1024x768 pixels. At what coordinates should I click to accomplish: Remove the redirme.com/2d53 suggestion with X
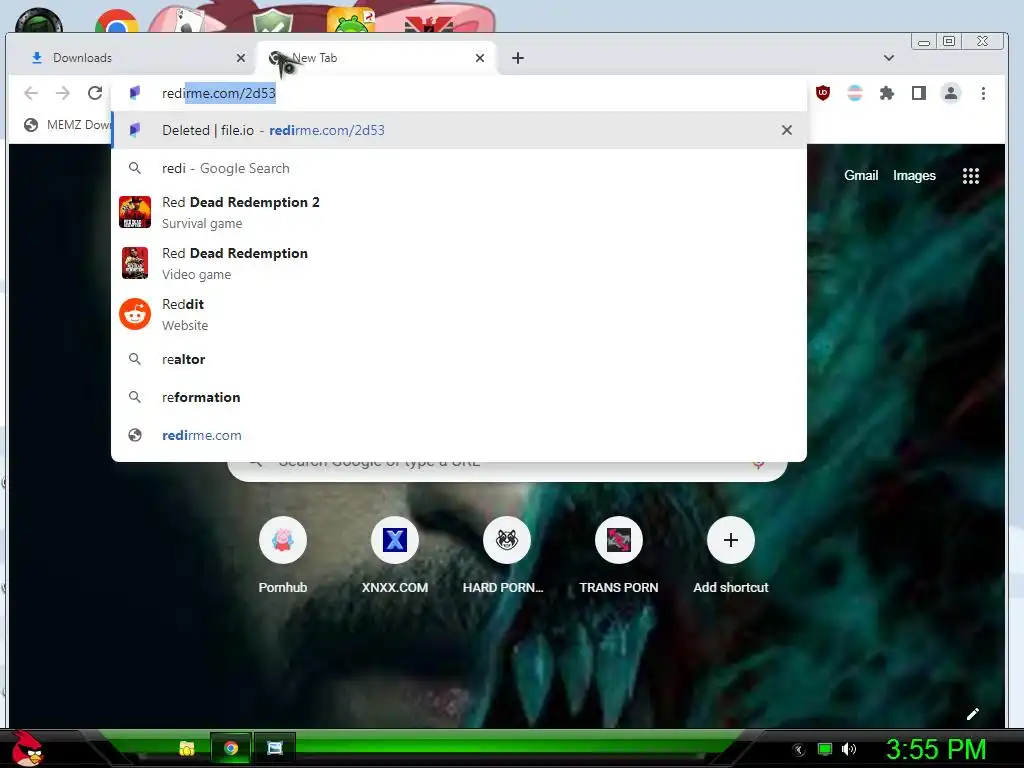click(x=787, y=130)
